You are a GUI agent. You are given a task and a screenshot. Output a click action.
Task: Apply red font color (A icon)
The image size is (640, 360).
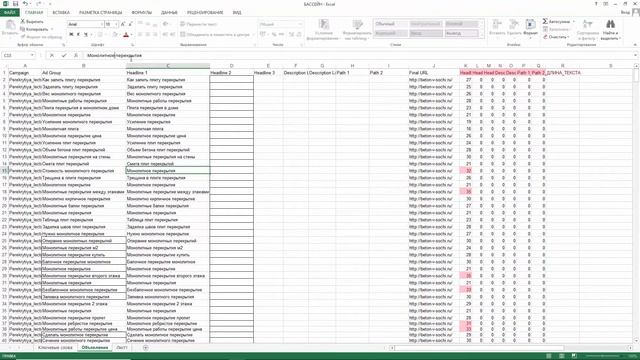(x=126, y=35)
